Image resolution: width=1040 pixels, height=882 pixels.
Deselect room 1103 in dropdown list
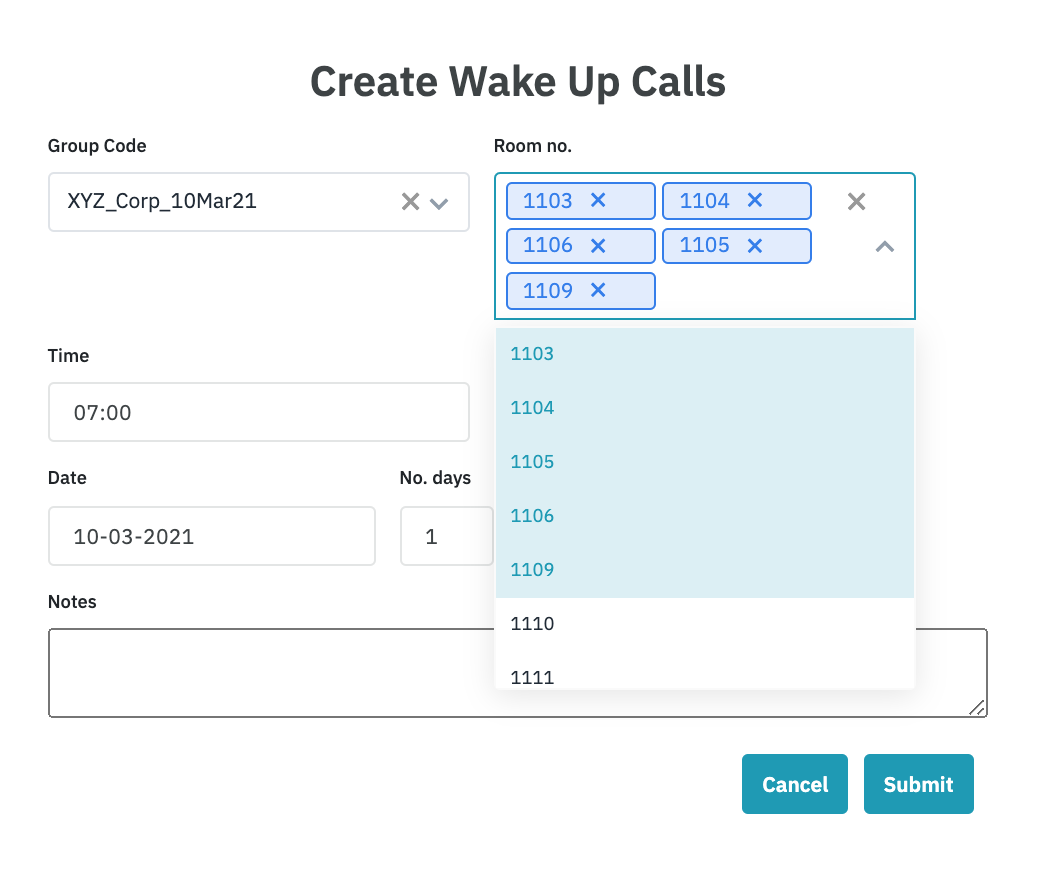704,354
